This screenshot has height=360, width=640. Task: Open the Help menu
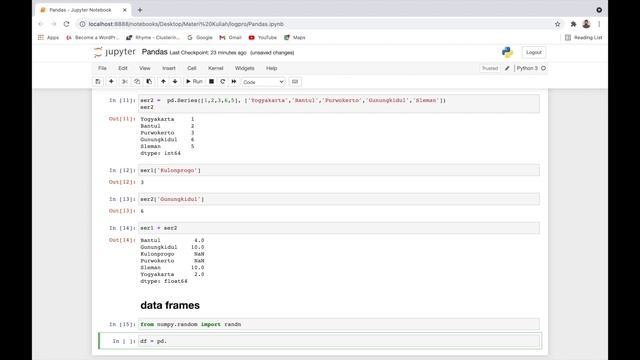click(271, 68)
